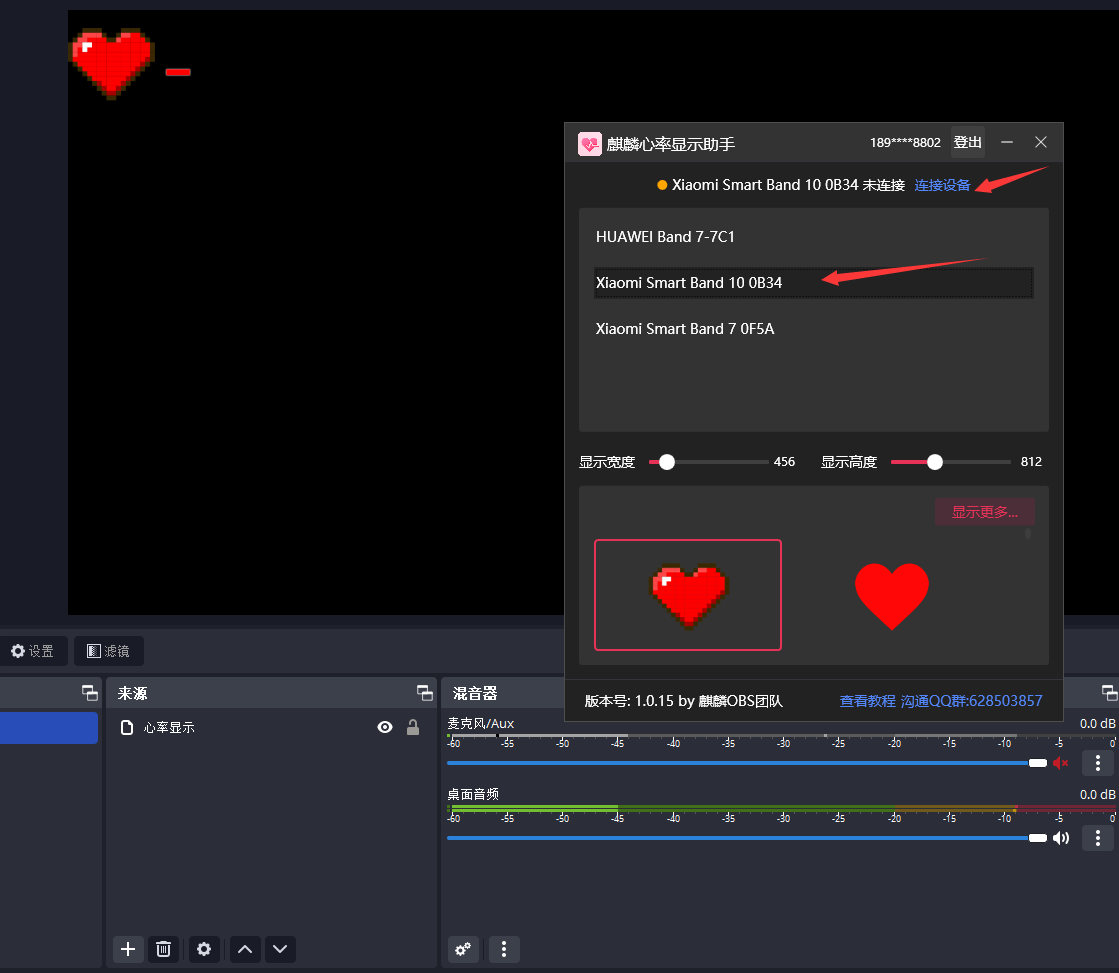Move source up with arrow icon

click(245, 949)
